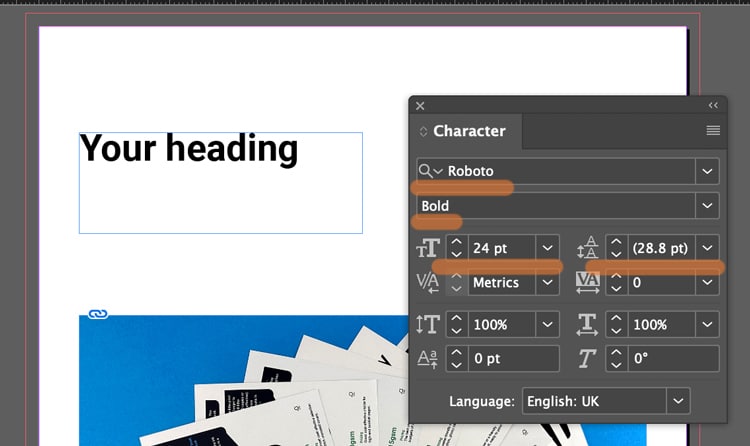Click the font search magnifier icon

(x=425, y=171)
